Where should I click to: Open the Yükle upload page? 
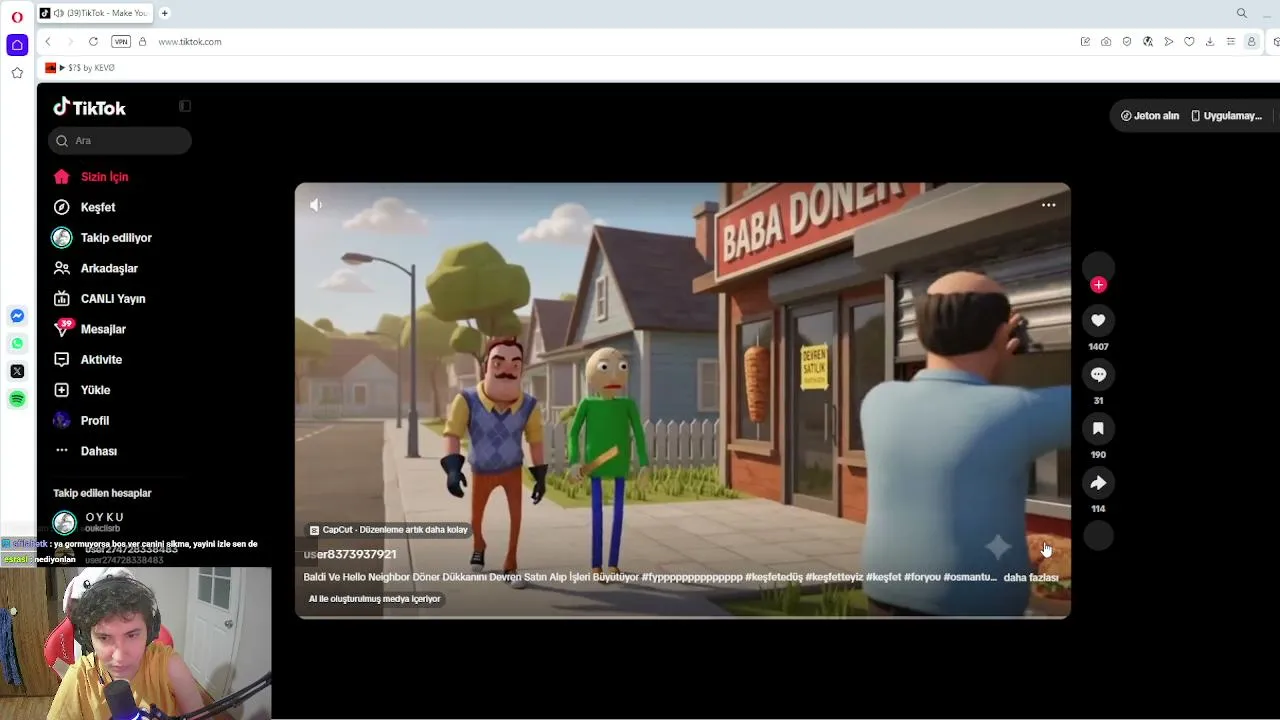(95, 390)
